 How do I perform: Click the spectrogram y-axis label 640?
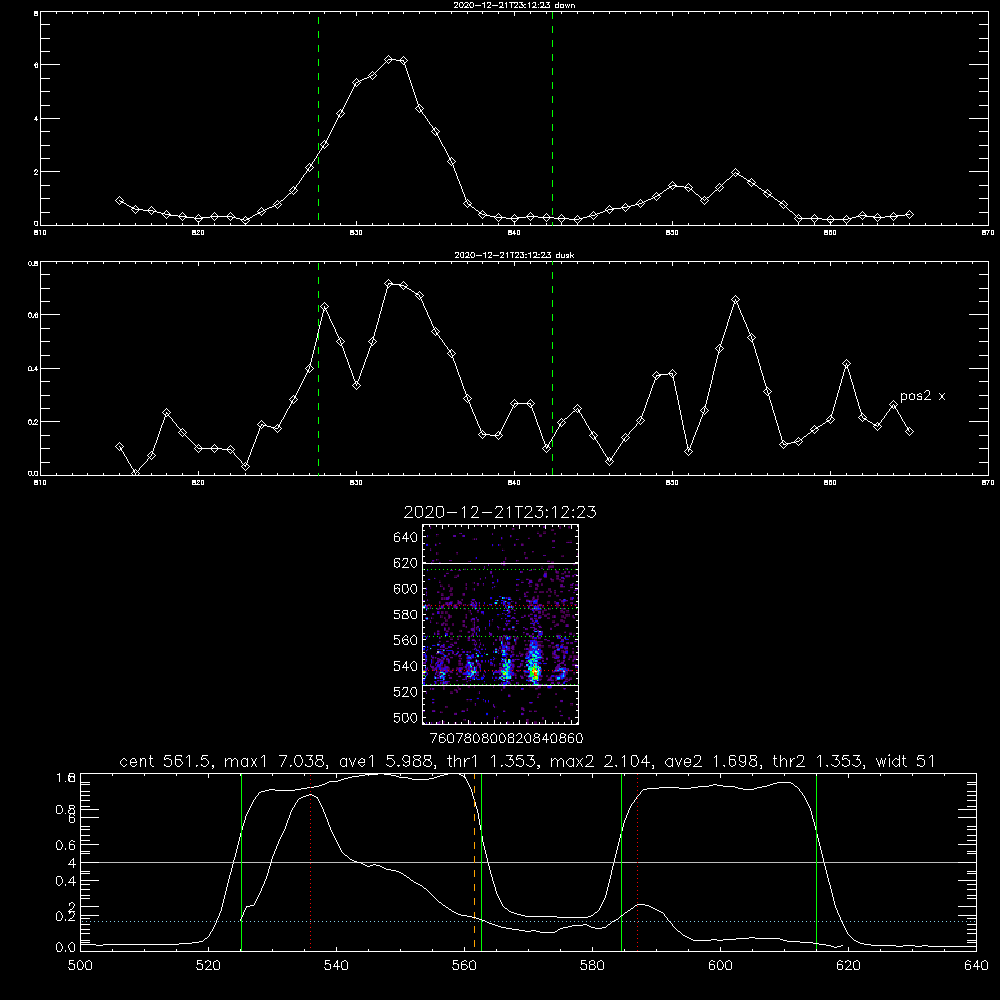pos(406,538)
